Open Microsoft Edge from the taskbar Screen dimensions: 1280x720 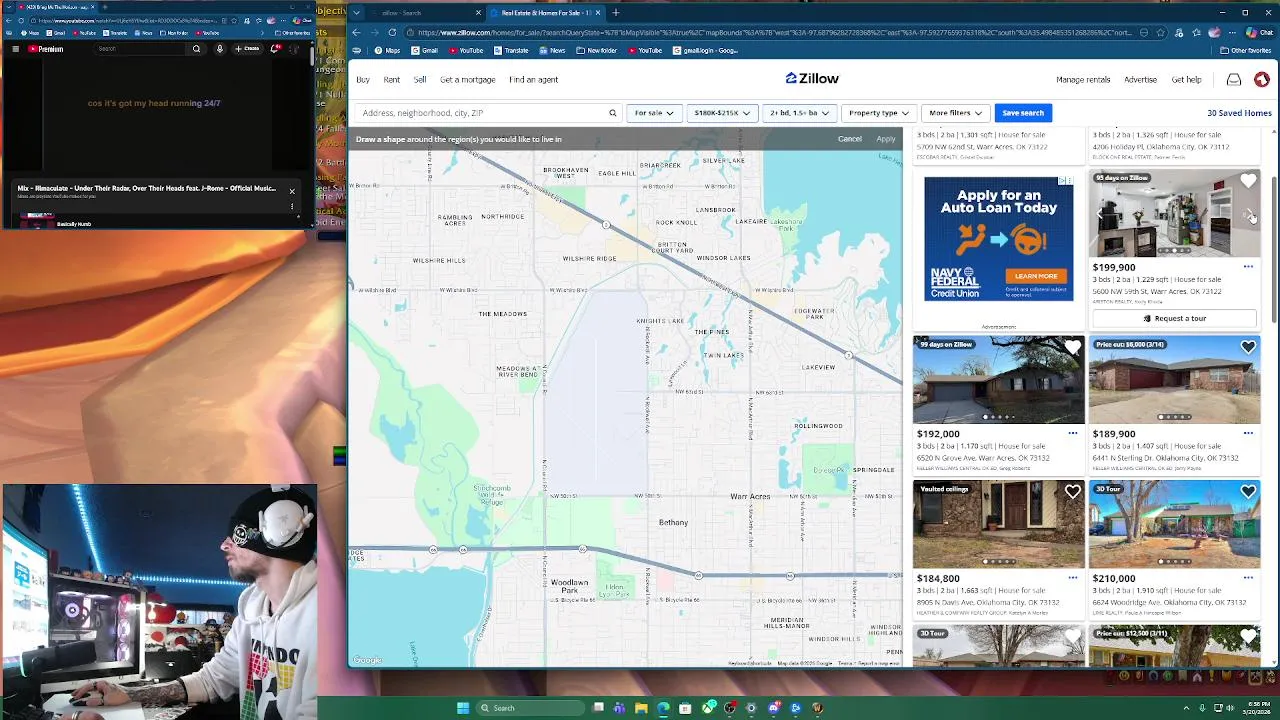pos(663,708)
